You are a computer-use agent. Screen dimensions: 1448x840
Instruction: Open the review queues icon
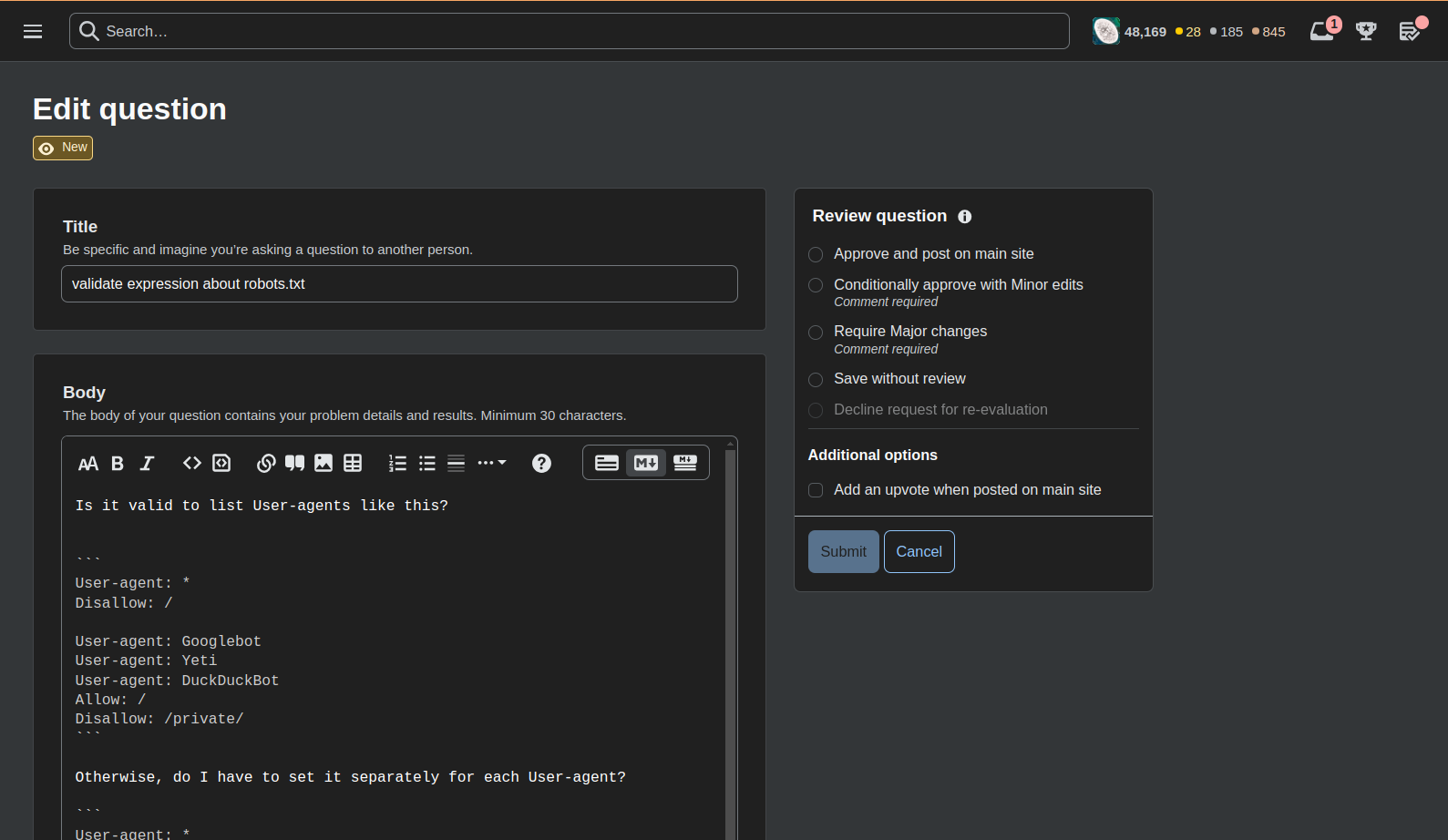[1411, 31]
